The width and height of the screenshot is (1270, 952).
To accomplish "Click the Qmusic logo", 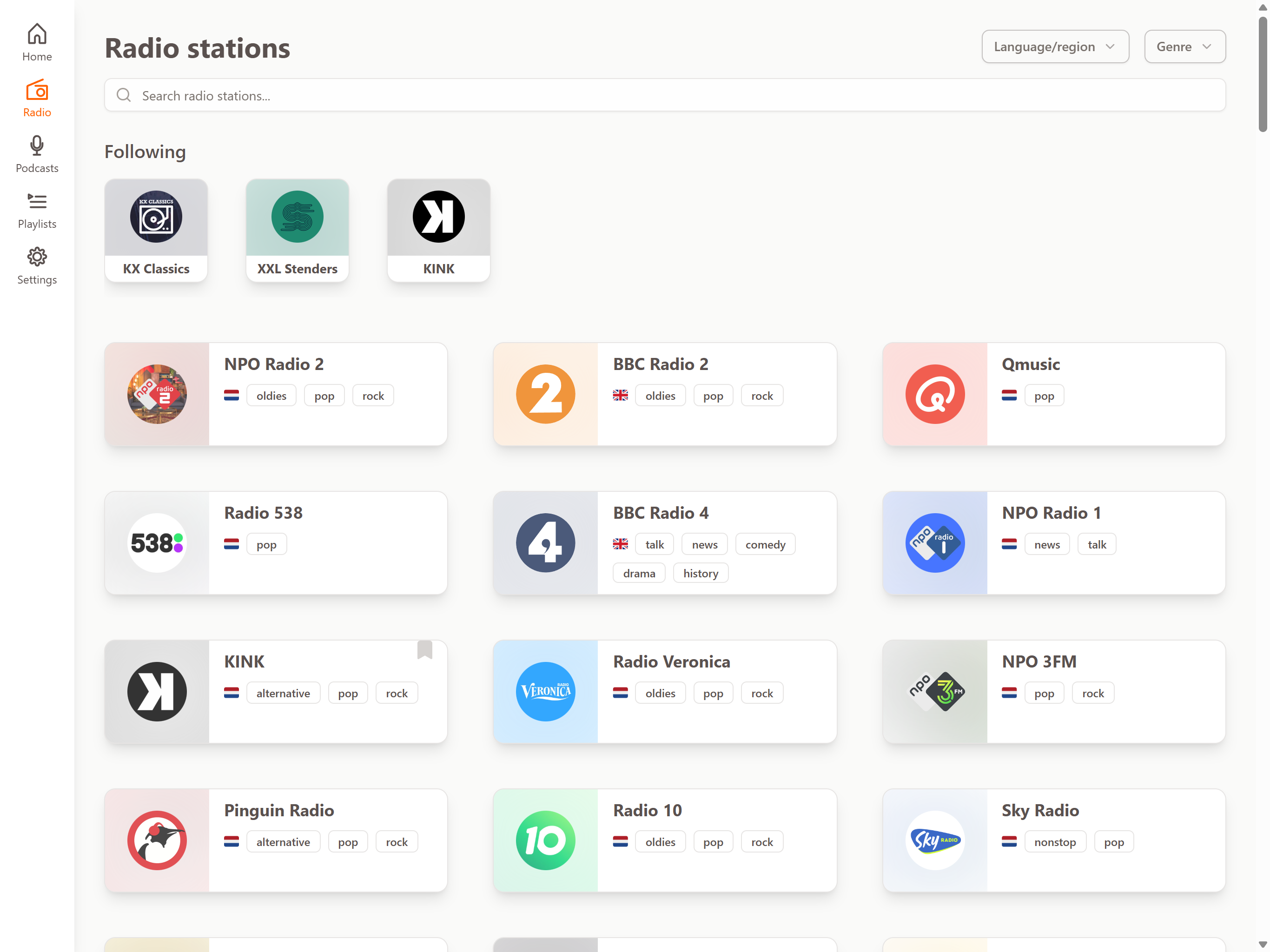I will point(935,394).
